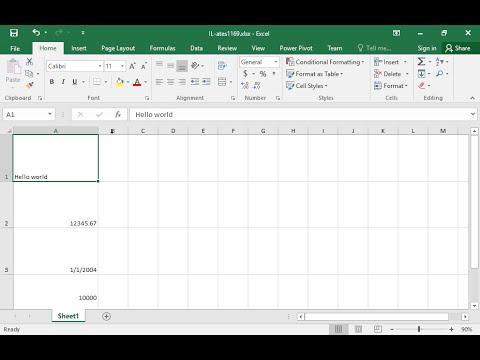Open the Name Box A1 dropdown

pos(50,114)
